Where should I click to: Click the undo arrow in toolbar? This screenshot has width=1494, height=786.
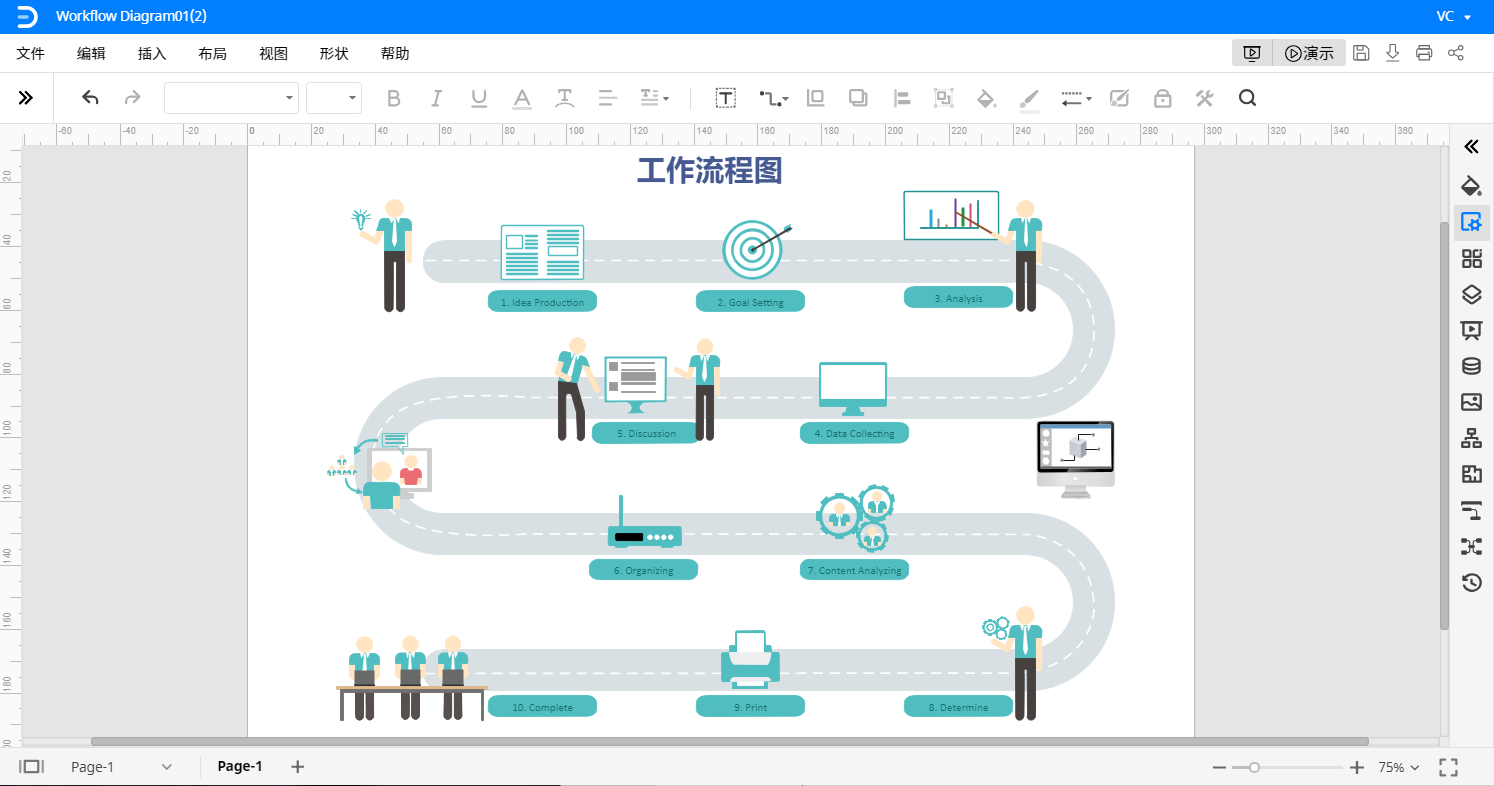tap(90, 98)
